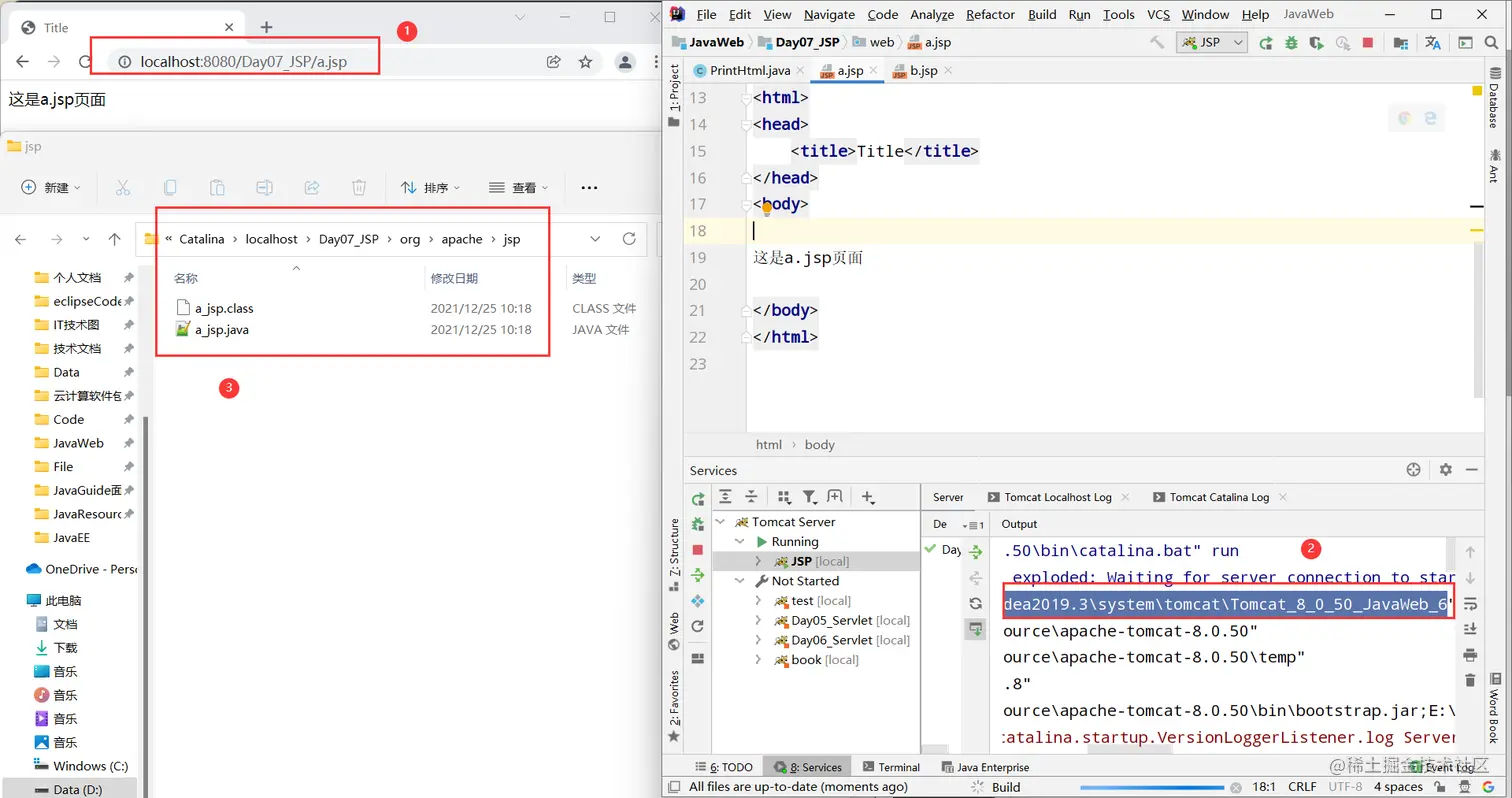Toggle scroll to end in console sidebar
This screenshot has height=798, width=1512.
tap(1470, 629)
